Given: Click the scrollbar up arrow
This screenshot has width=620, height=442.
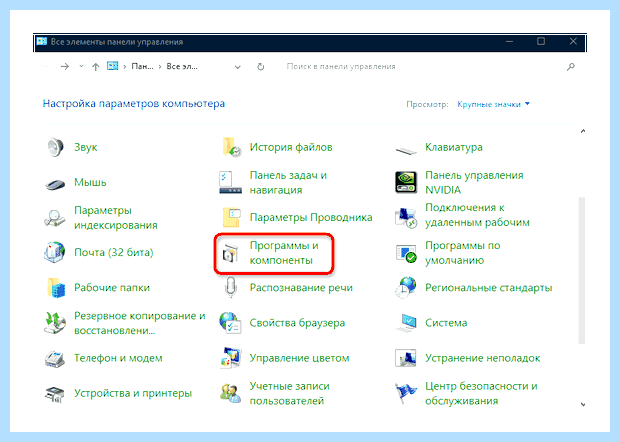Looking at the screenshot, I should [x=583, y=131].
